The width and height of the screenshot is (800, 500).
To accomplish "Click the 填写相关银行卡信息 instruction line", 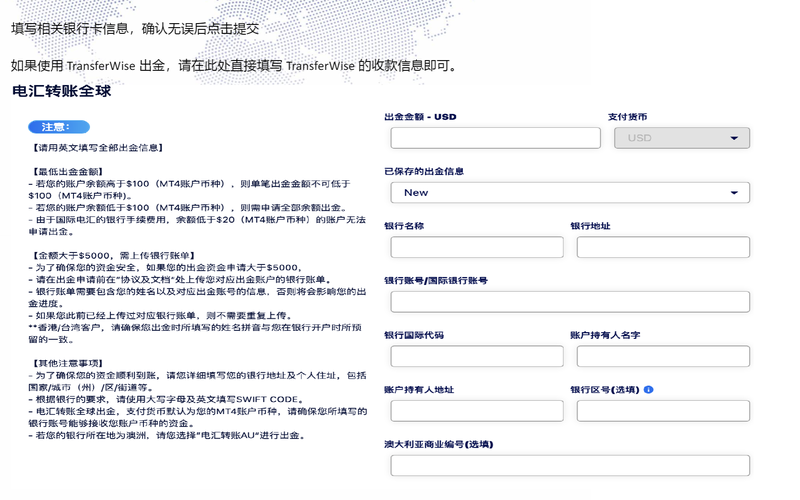I will point(135,29).
